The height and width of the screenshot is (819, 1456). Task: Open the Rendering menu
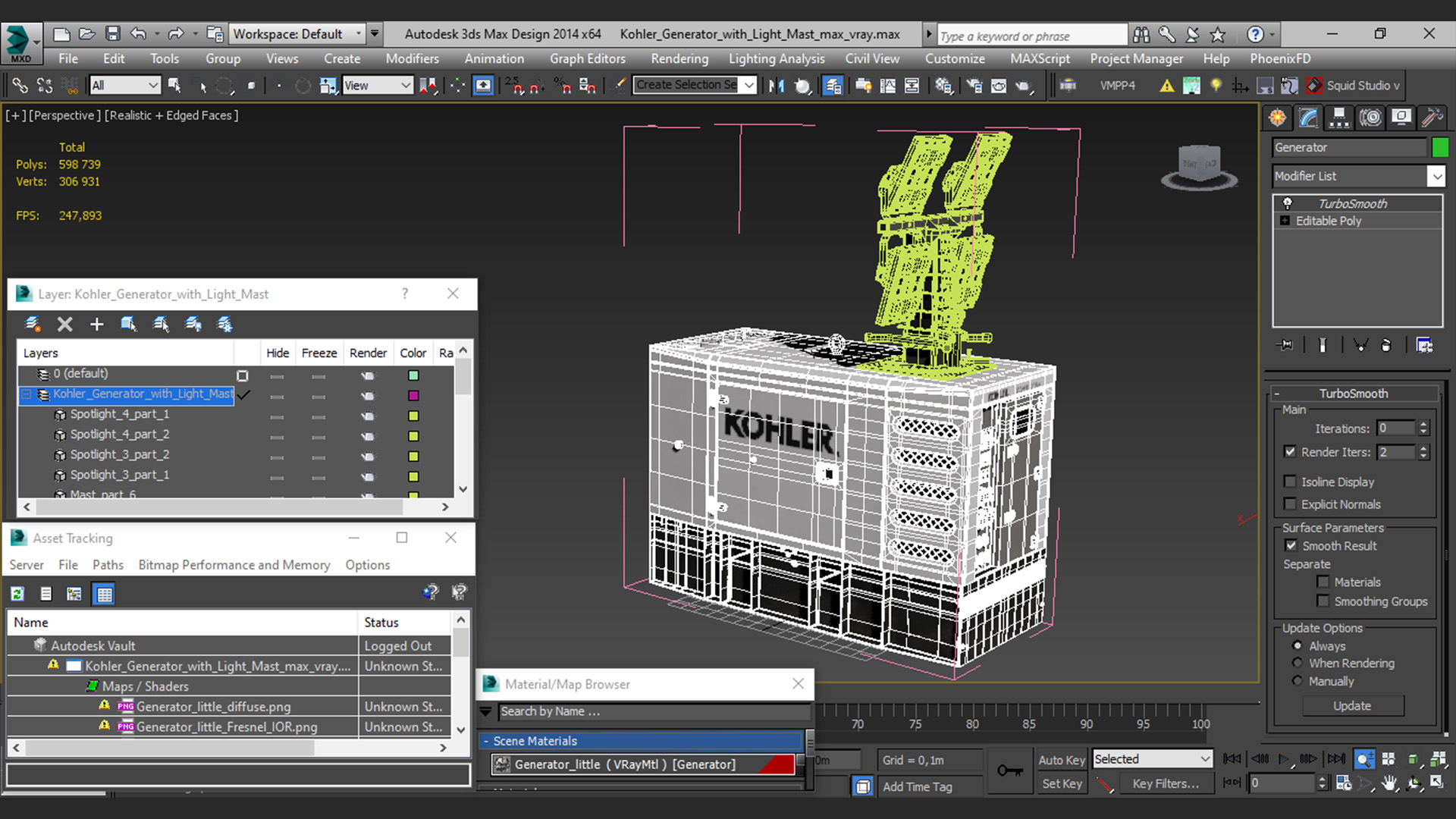pyautogui.click(x=679, y=58)
